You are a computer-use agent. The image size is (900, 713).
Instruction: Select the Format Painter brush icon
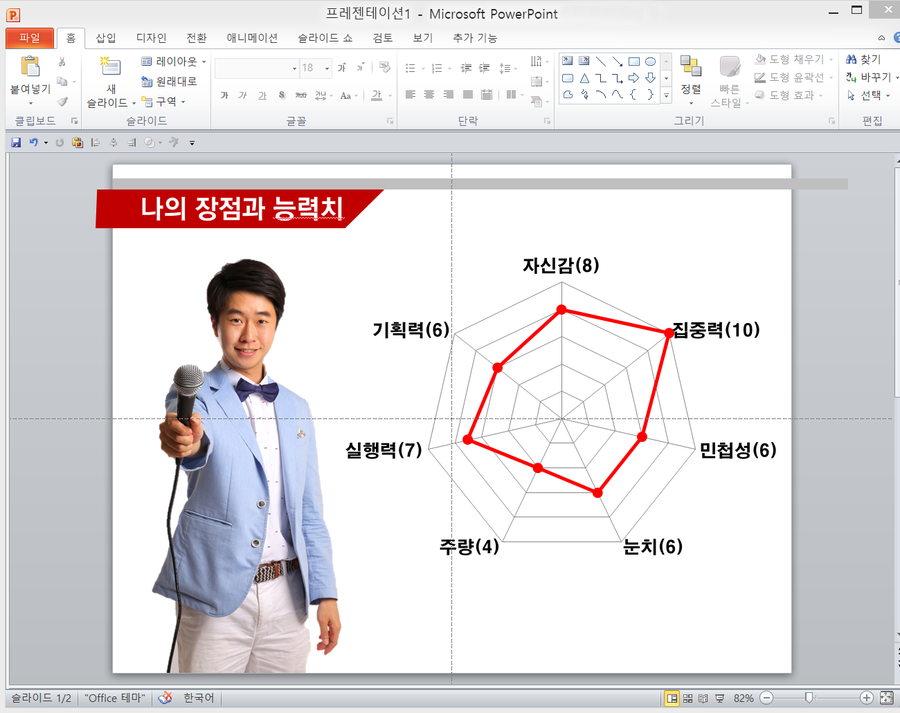62,101
